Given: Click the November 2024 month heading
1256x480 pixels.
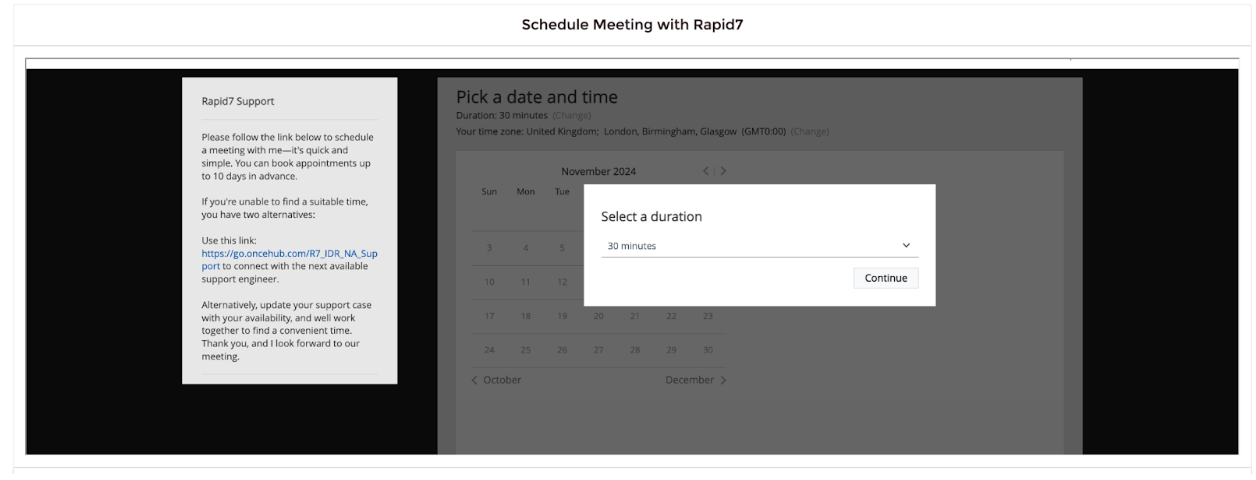Looking at the screenshot, I should pos(598,171).
